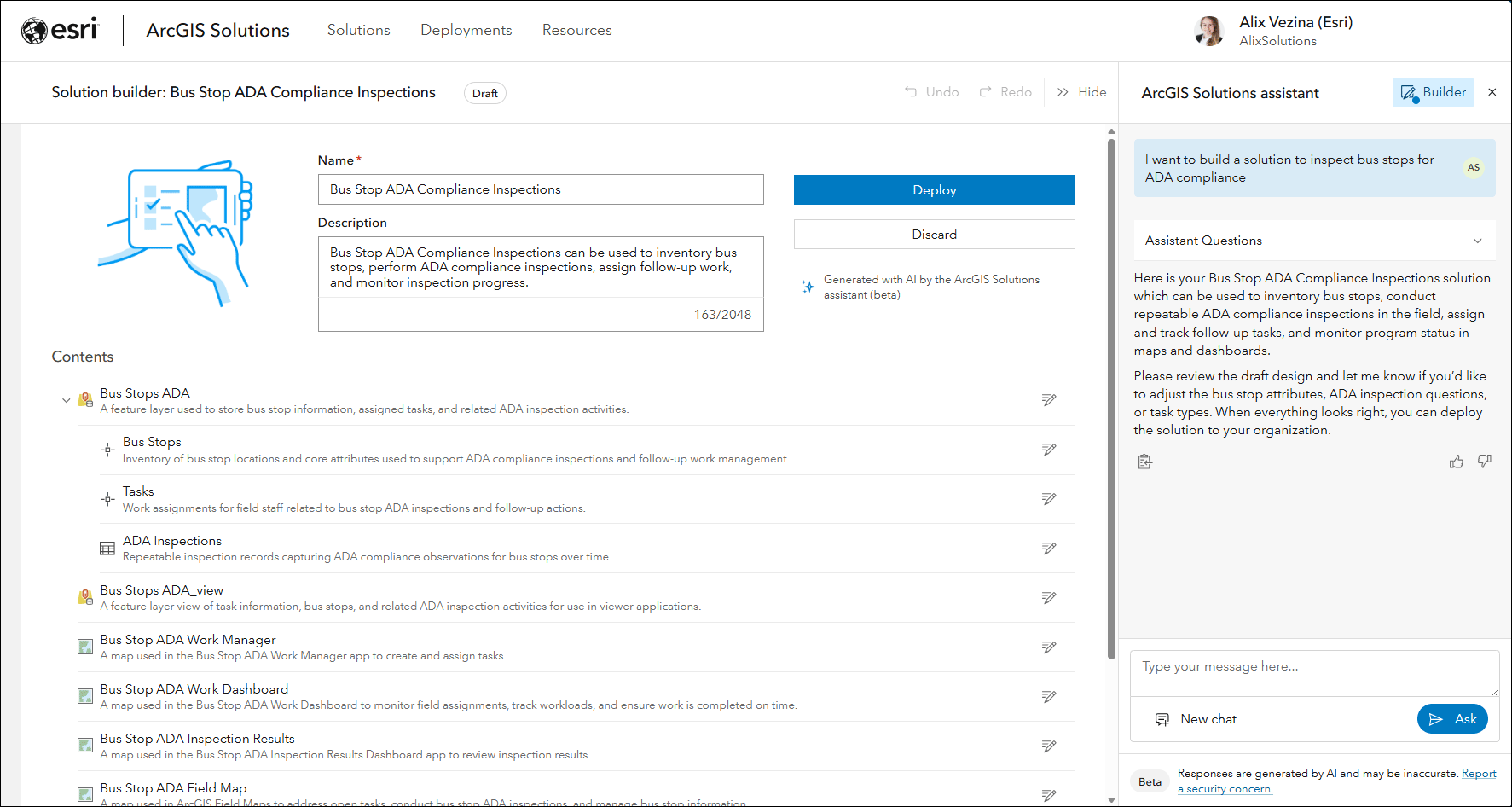
Task: Click the ADA Inspections table icon
Action: 107,549
